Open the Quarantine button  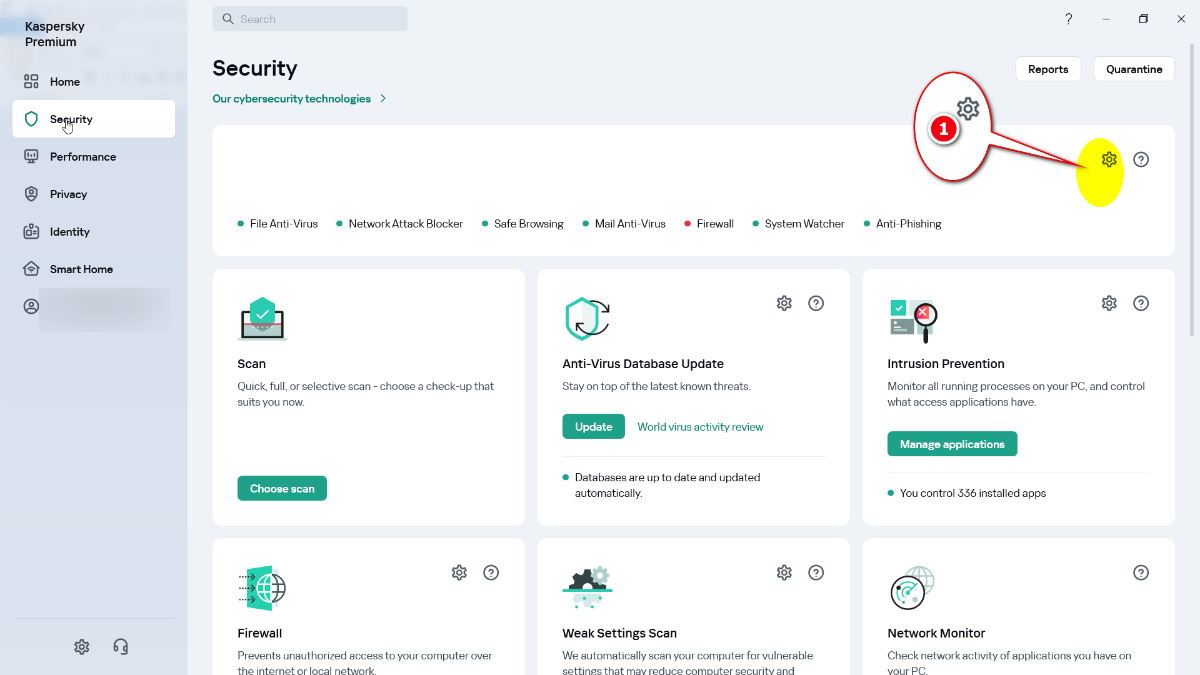pos(1134,69)
